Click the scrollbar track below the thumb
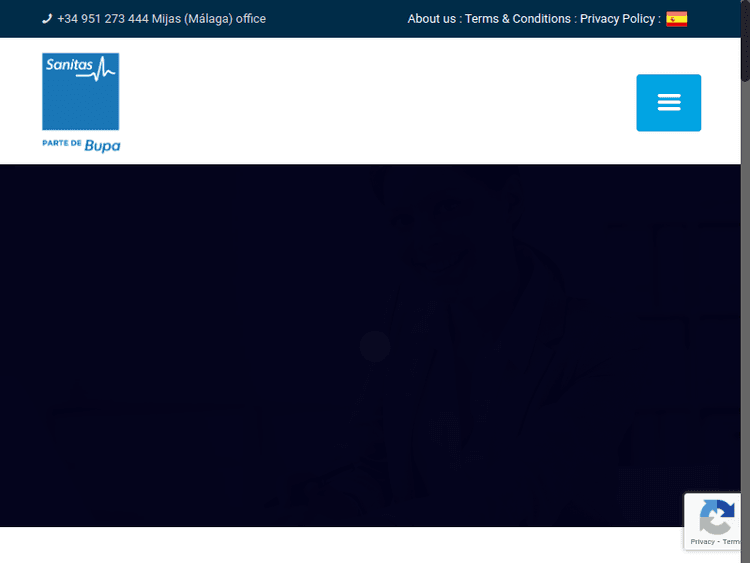The width and height of the screenshot is (750, 563). pyautogui.click(x=745, y=300)
